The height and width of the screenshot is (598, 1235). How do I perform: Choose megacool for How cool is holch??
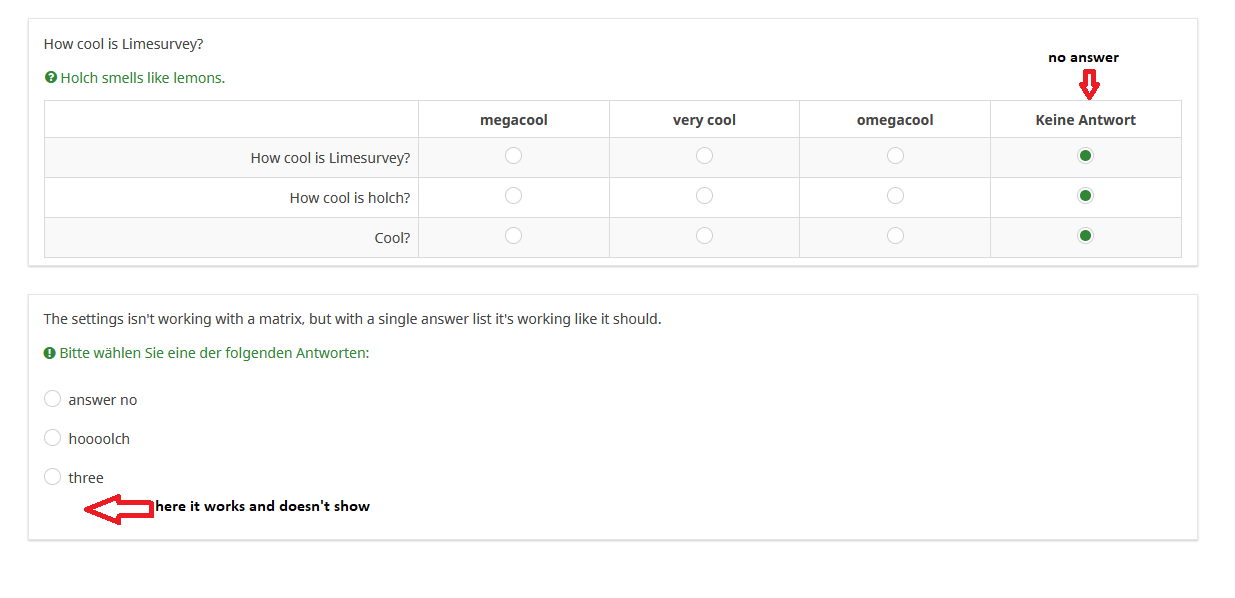click(x=514, y=196)
